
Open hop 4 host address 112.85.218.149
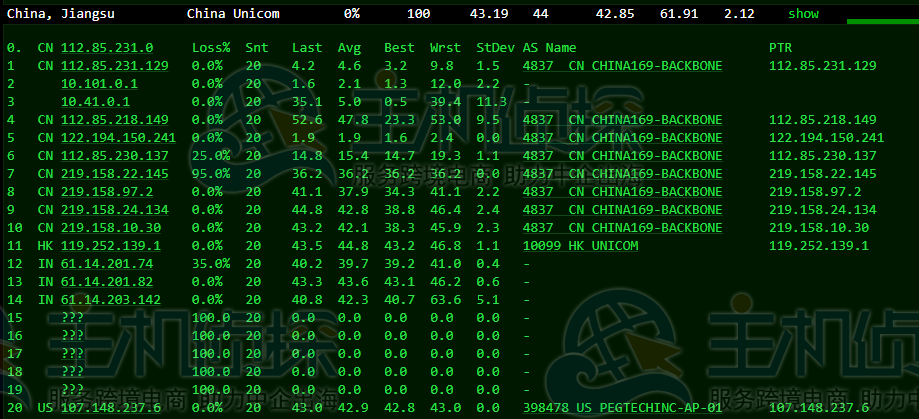click(x=114, y=120)
